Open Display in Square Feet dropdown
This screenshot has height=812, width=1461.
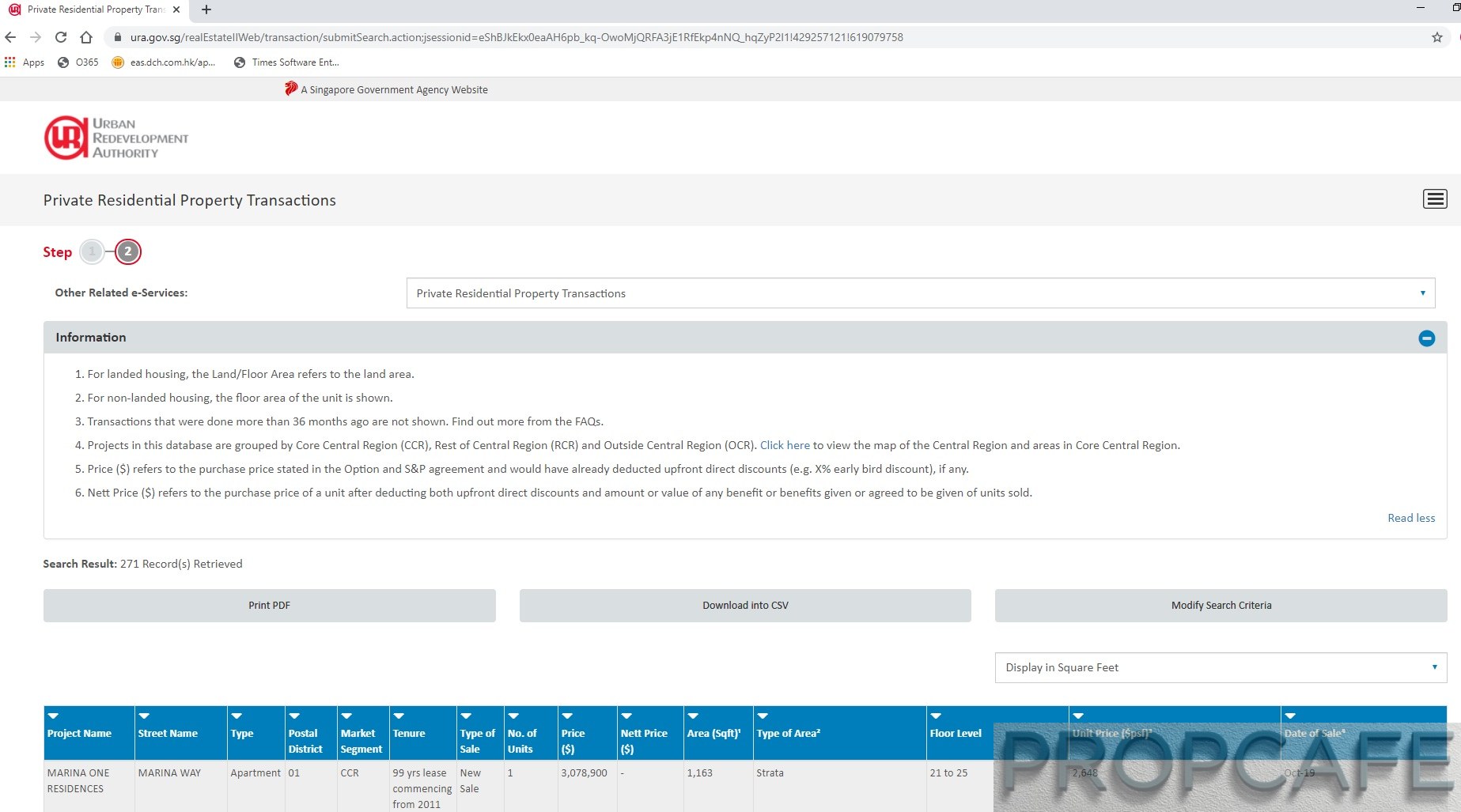click(x=1220, y=667)
